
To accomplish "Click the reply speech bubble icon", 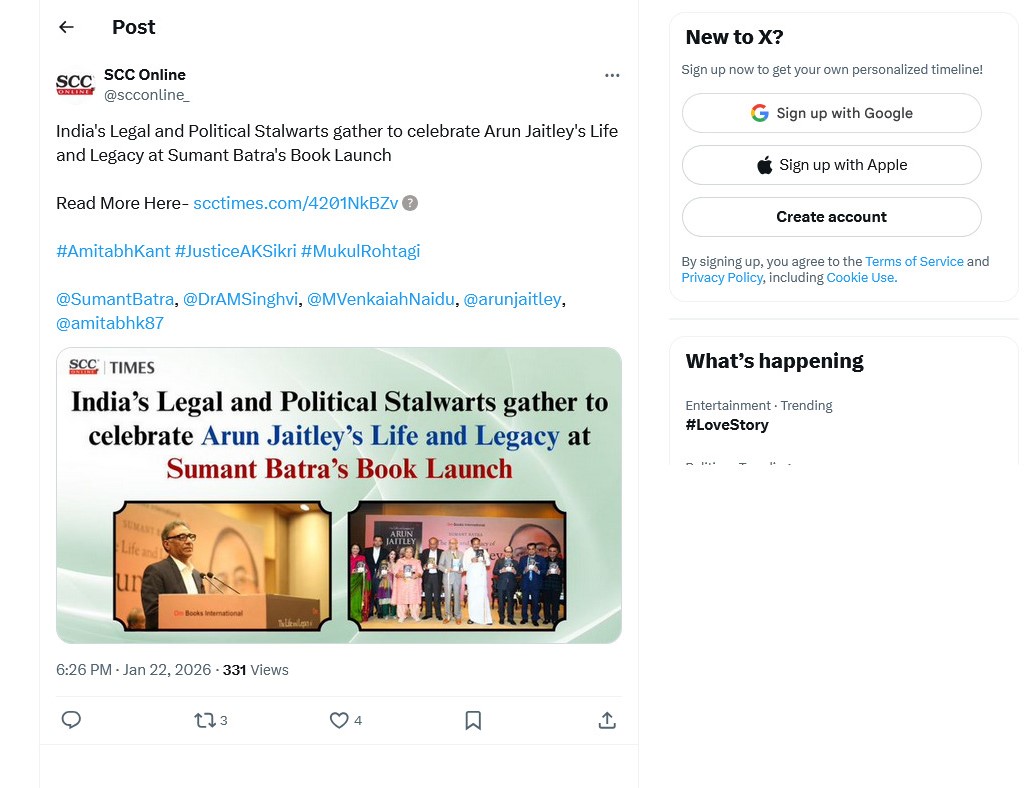I will coord(71,720).
